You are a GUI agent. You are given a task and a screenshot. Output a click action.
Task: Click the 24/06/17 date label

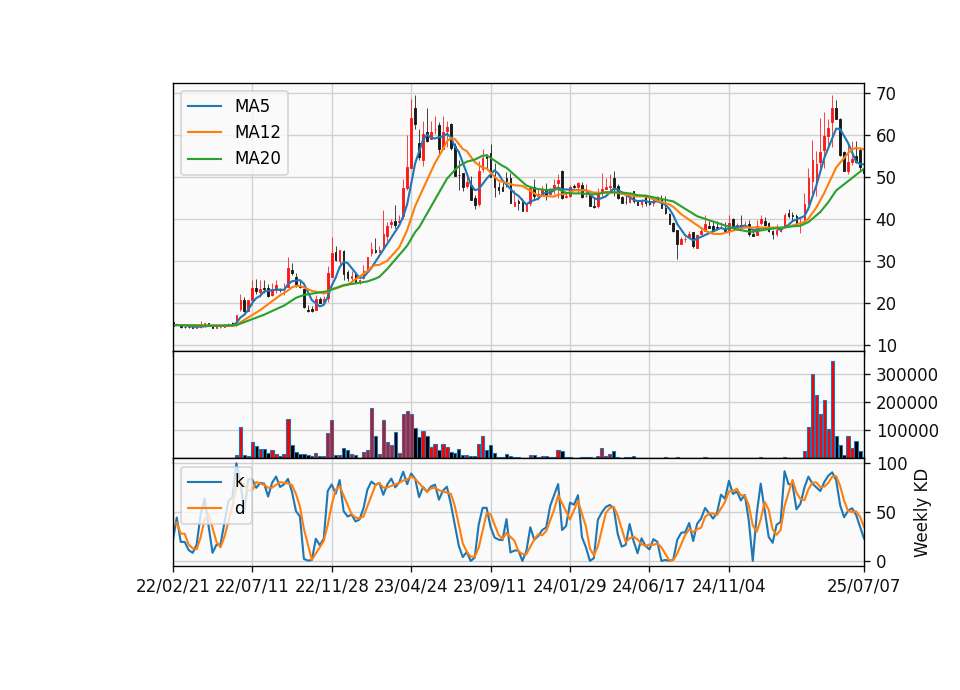pos(649,586)
